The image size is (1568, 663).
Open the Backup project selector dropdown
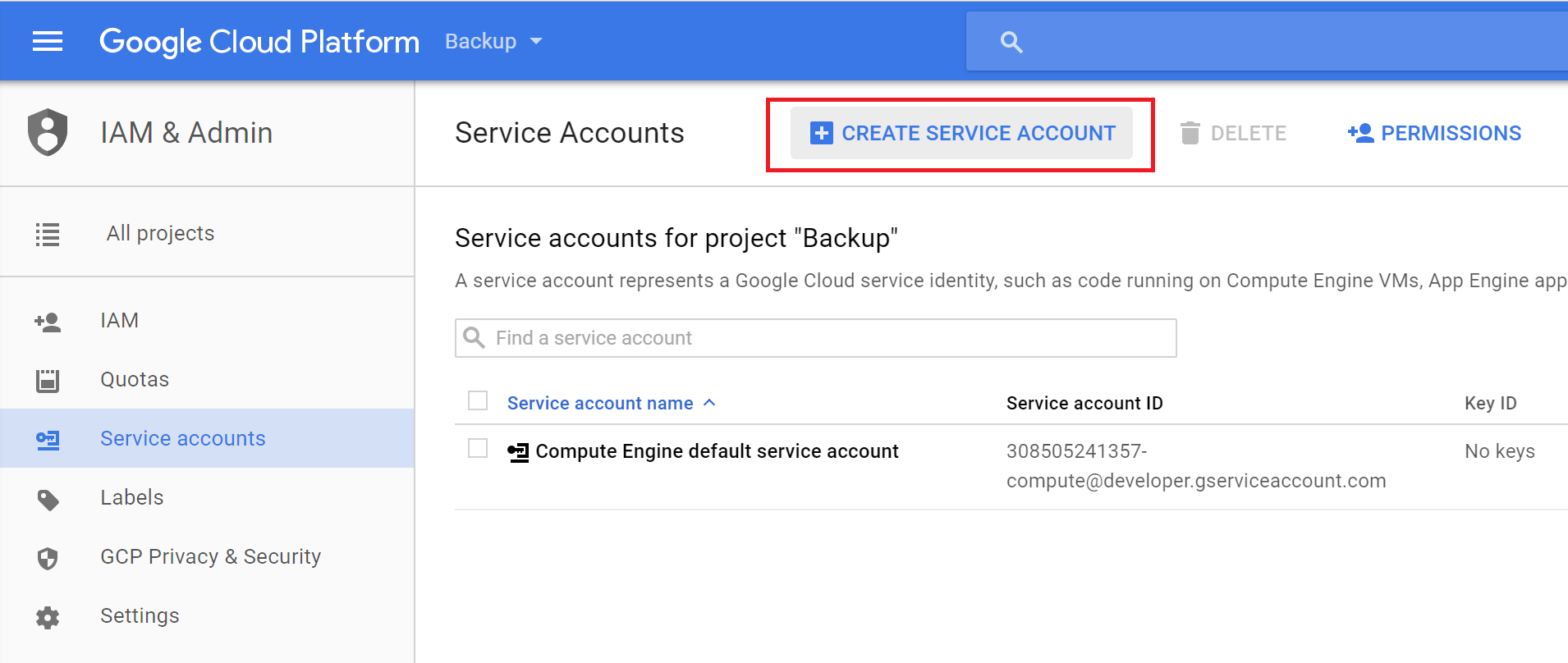[x=493, y=41]
